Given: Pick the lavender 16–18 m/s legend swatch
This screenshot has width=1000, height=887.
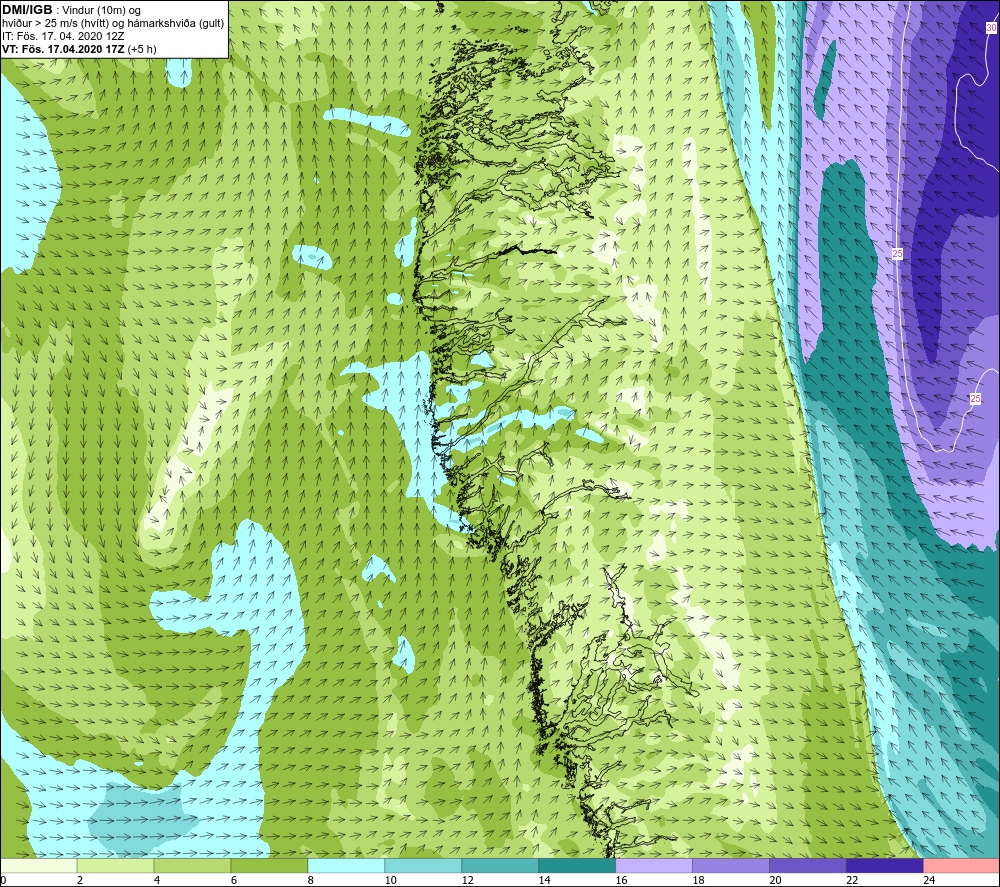Looking at the screenshot, I should coord(654,865).
